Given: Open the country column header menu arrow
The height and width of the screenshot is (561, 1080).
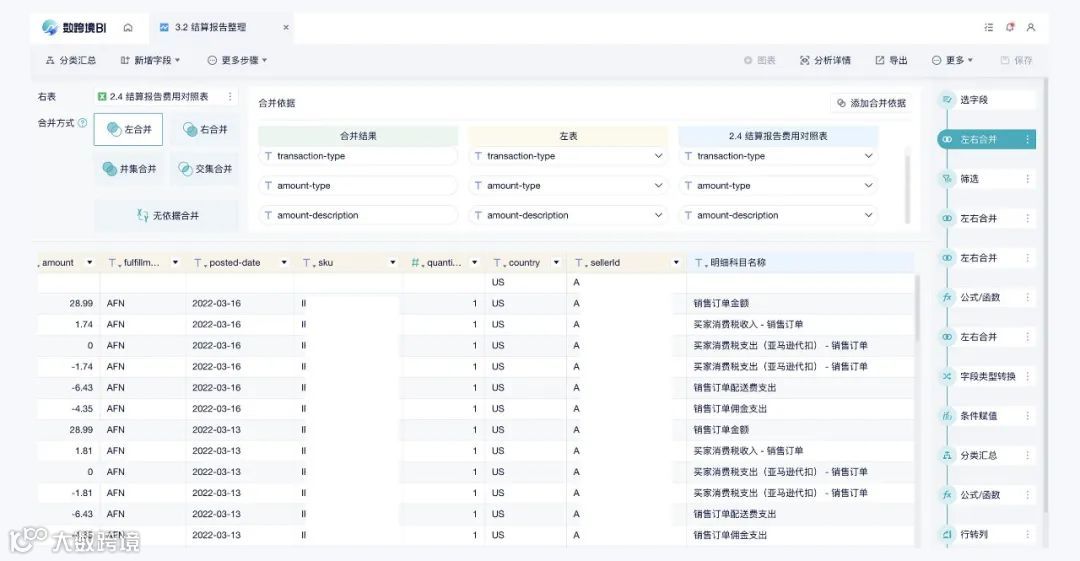Looking at the screenshot, I should tap(557, 263).
